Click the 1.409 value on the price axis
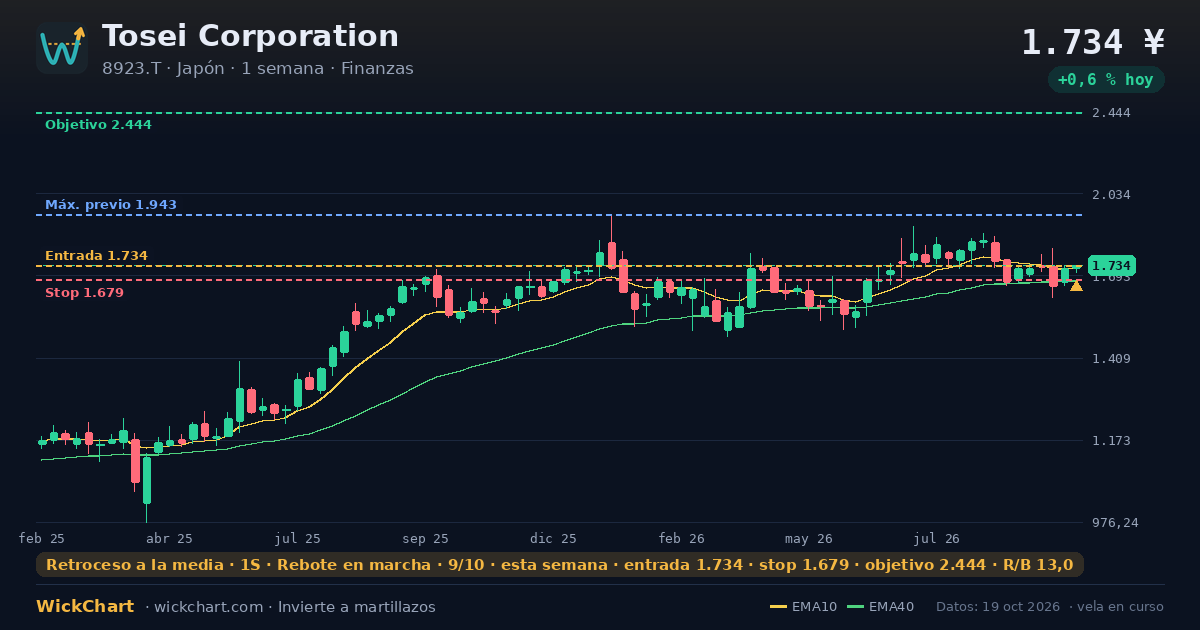Image resolution: width=1200 pixels, height=630 pixels. [x=1111, y=359]
